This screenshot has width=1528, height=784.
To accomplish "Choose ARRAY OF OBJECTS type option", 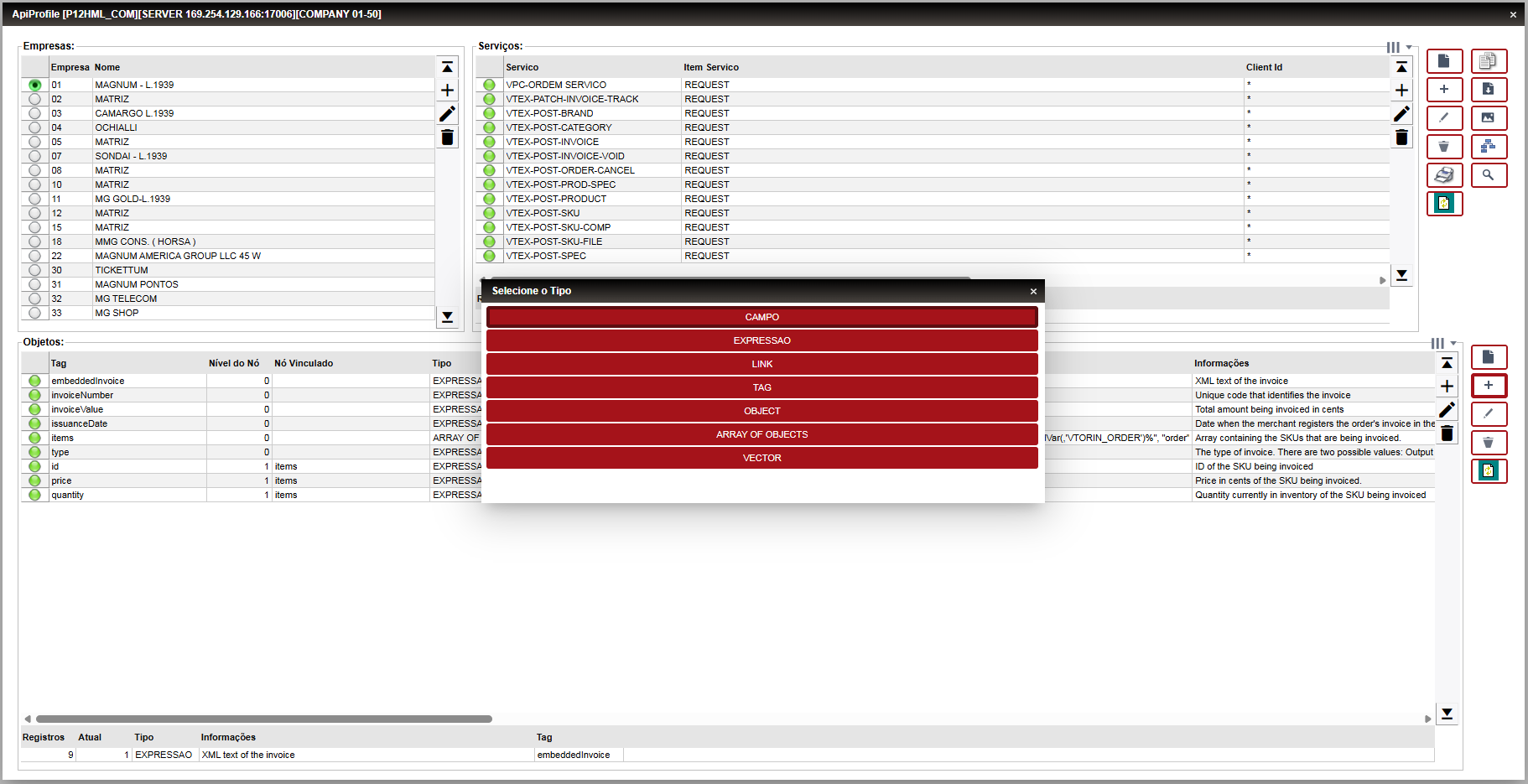I will (x=761, y=434).
